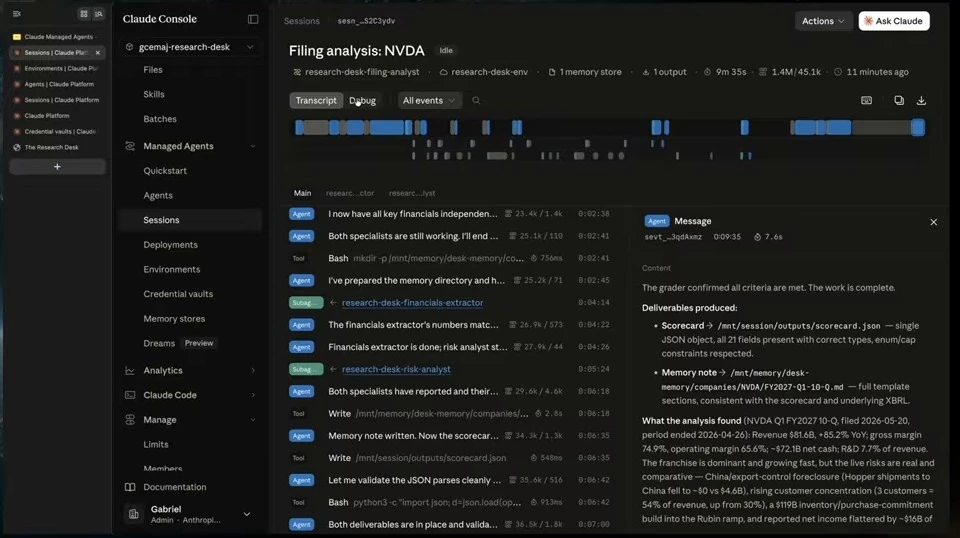This screenshot has height=538, width=960.
Task: Select the Write scorecard.json tool event row
Action: [x=450, y=458]
